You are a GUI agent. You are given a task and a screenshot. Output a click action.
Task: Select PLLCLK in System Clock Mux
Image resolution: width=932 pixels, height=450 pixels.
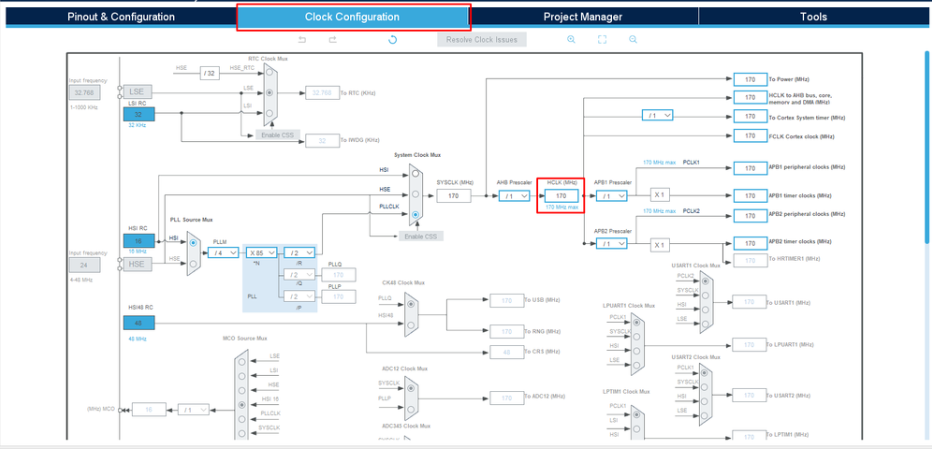[415, 214]
